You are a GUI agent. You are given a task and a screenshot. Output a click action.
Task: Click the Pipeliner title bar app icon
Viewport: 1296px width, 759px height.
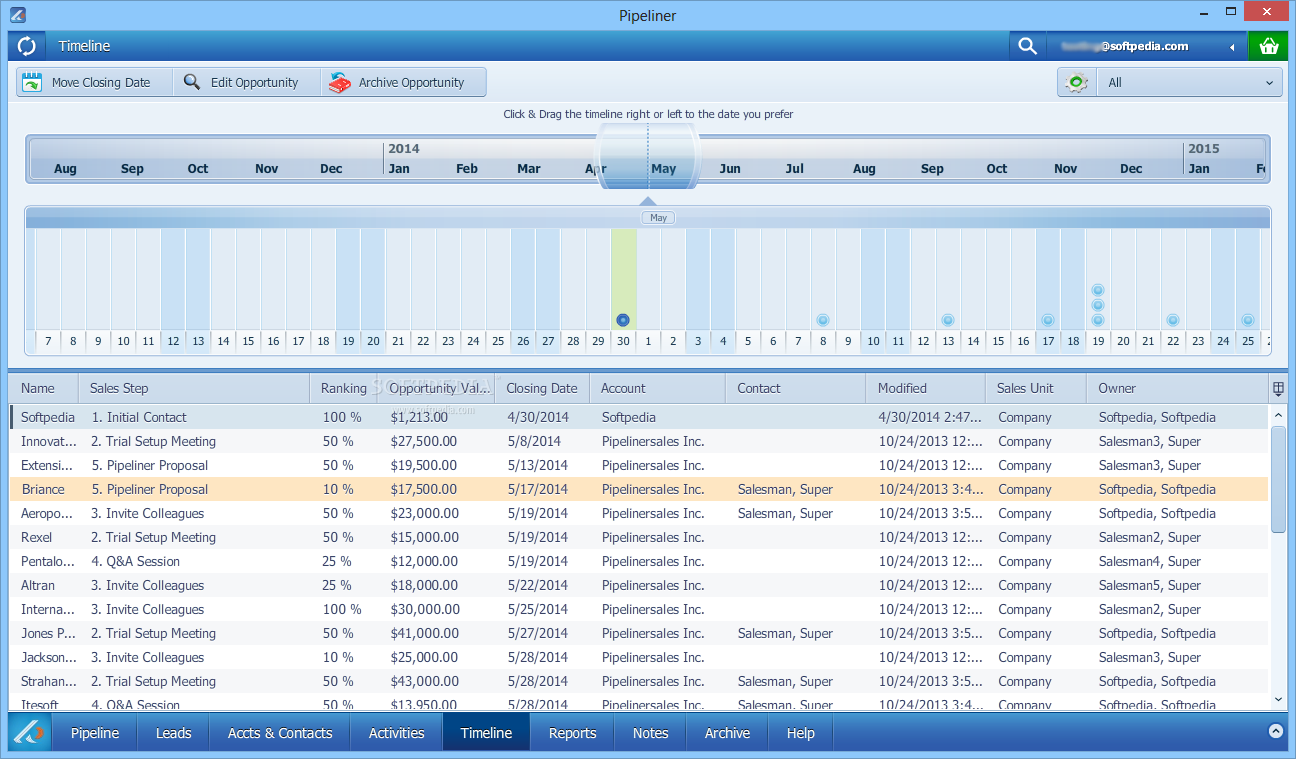(16, 14)
